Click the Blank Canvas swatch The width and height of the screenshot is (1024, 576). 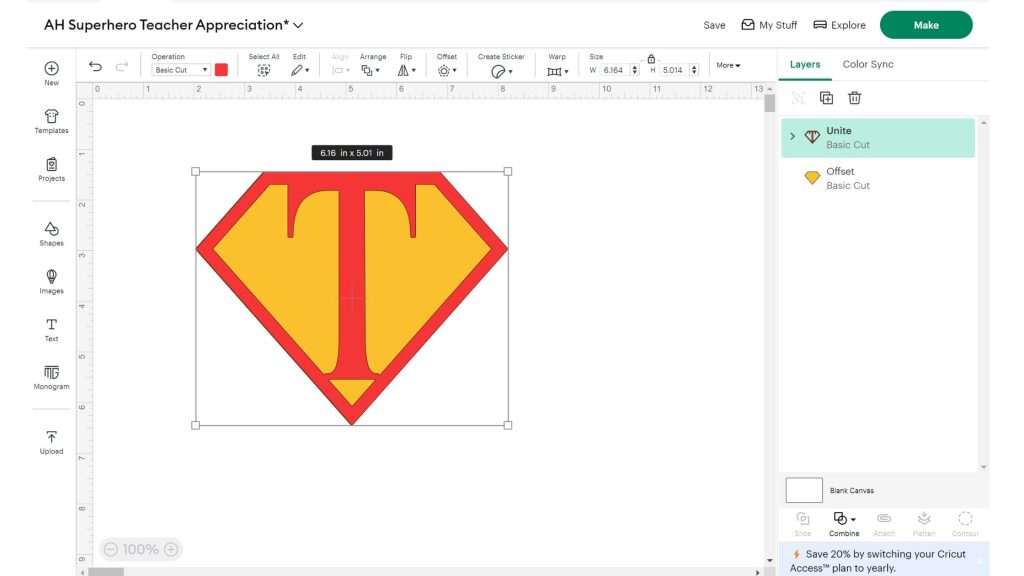804,490
